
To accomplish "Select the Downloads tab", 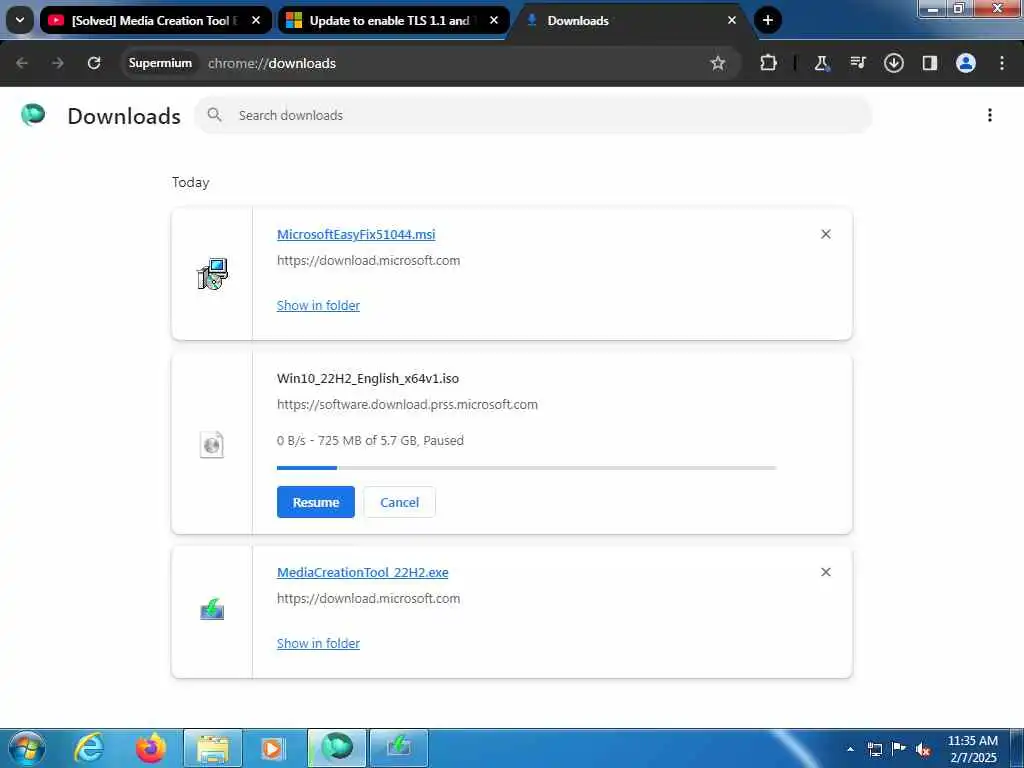I will click(630, 20).
